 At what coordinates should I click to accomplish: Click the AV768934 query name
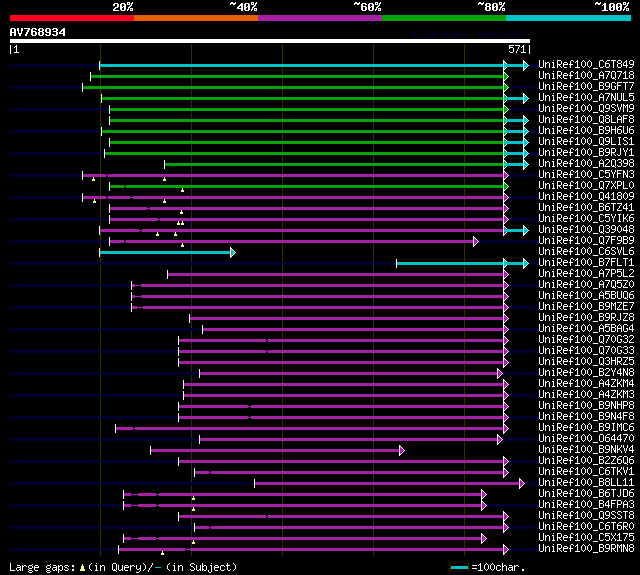(38, 32)
